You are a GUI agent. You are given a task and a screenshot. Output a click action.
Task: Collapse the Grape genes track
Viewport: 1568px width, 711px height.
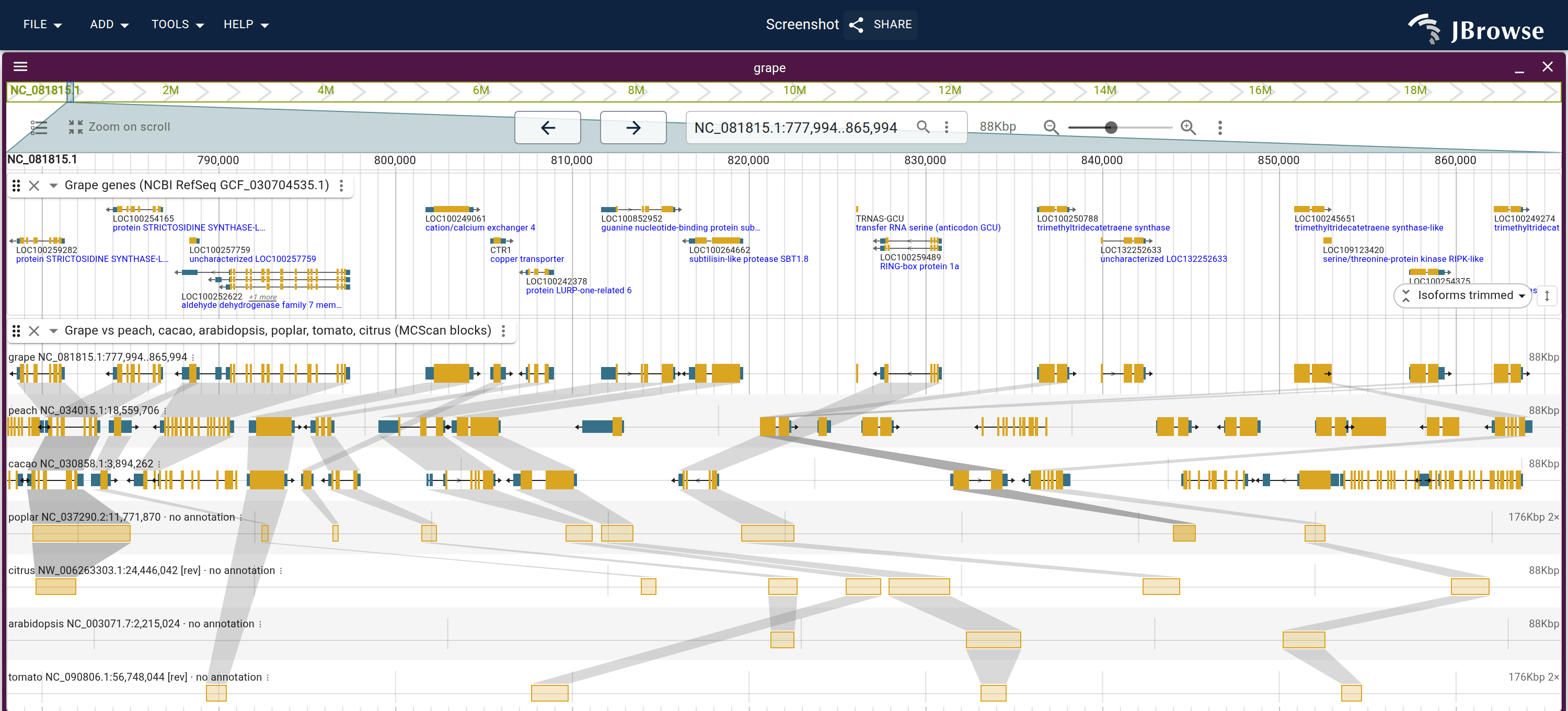(53, 186)
